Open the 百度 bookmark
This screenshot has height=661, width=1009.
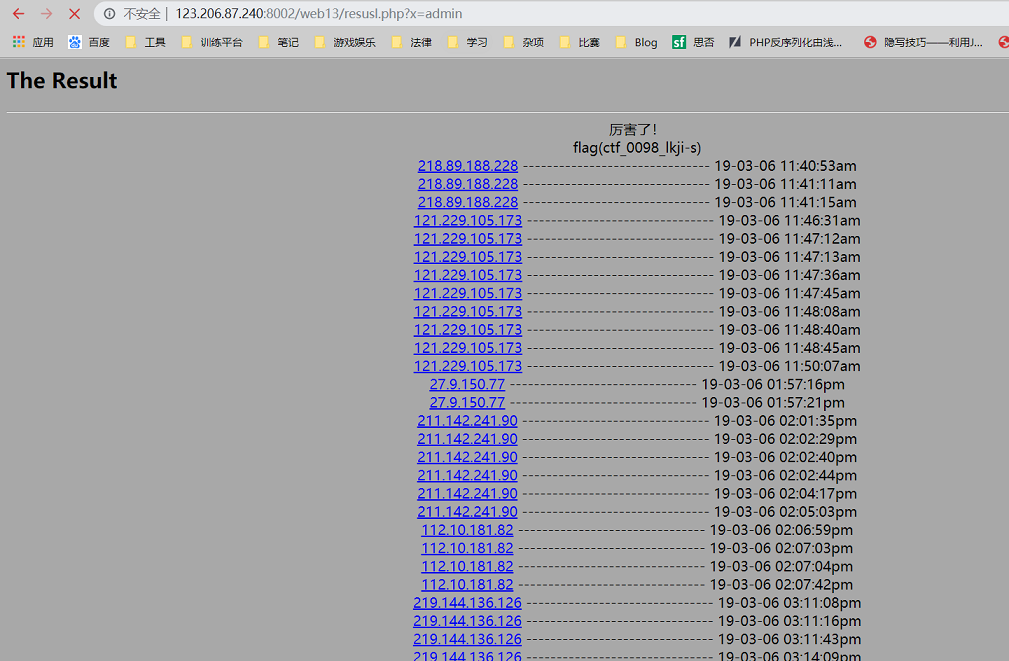click(89, 42)
